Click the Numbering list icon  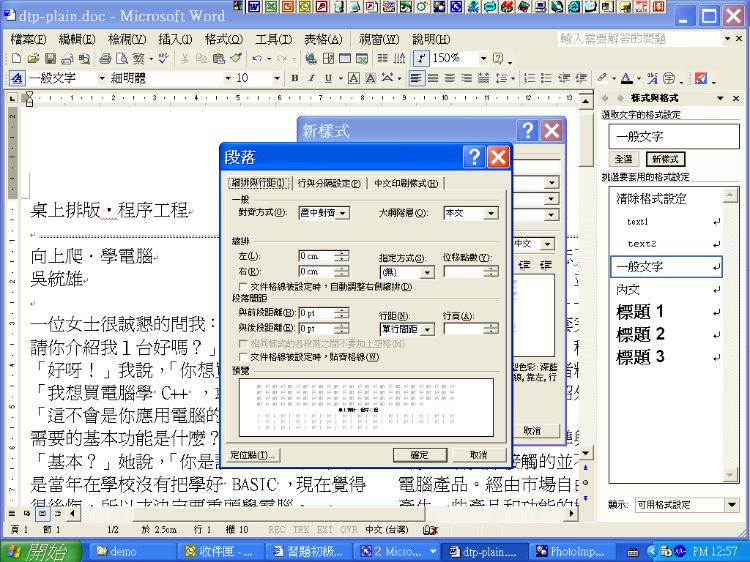pos(529,78)
